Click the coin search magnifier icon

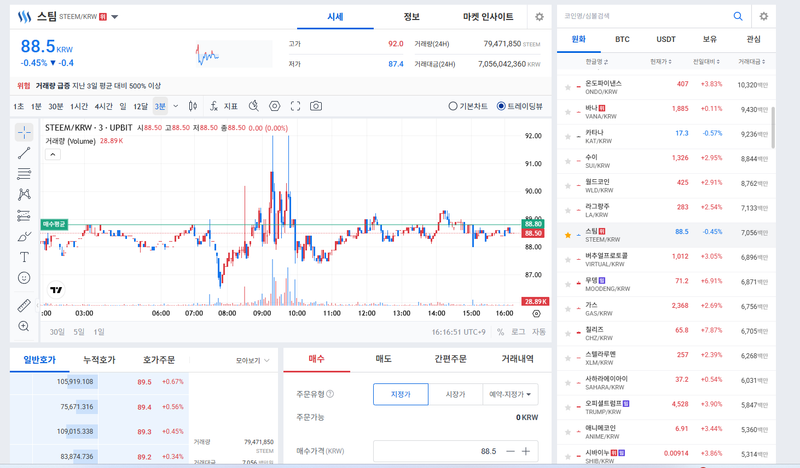pos(738,16)
